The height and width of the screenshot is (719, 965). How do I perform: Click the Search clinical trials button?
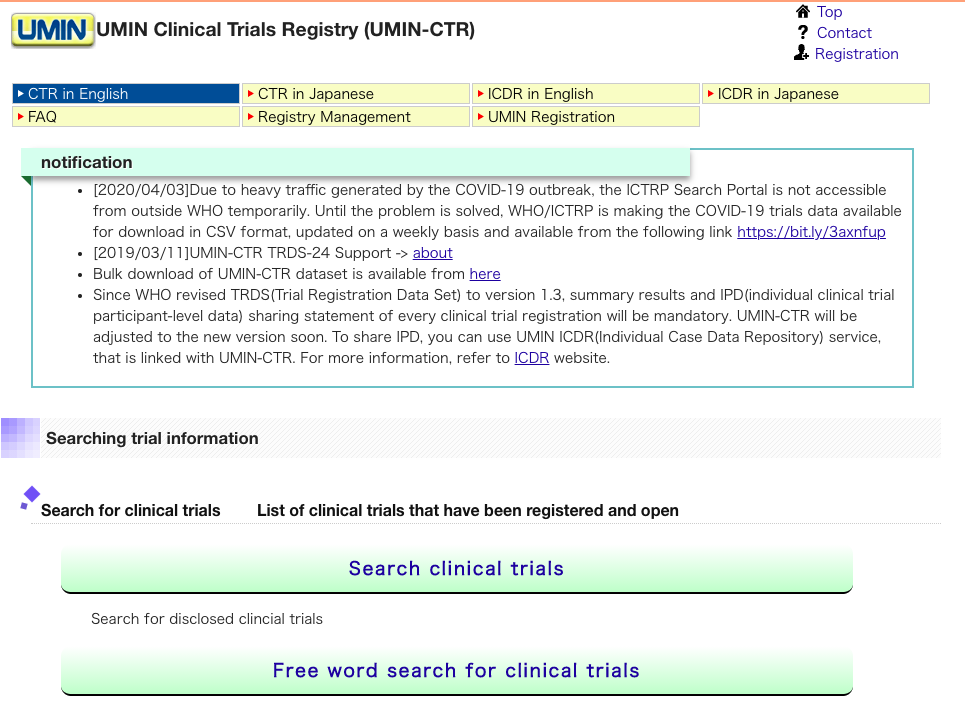pyautogui.click(x=457, y=569)
